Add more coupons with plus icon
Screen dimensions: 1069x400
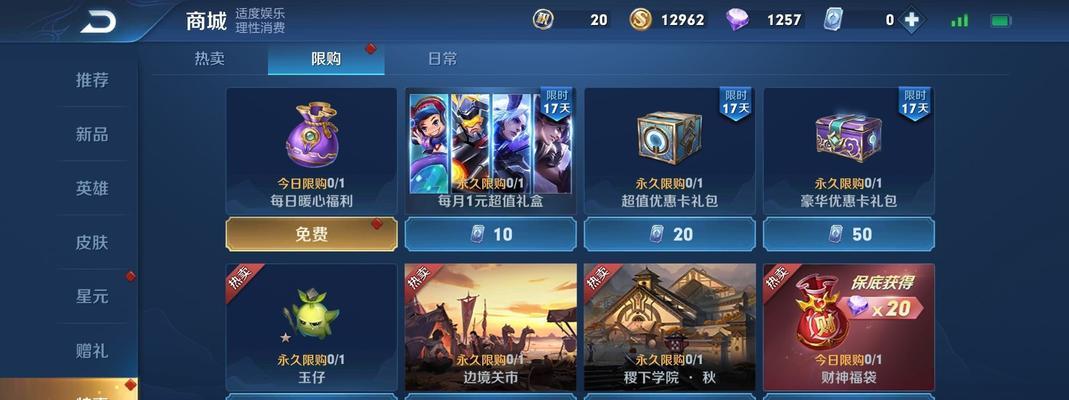pos(912,20)
